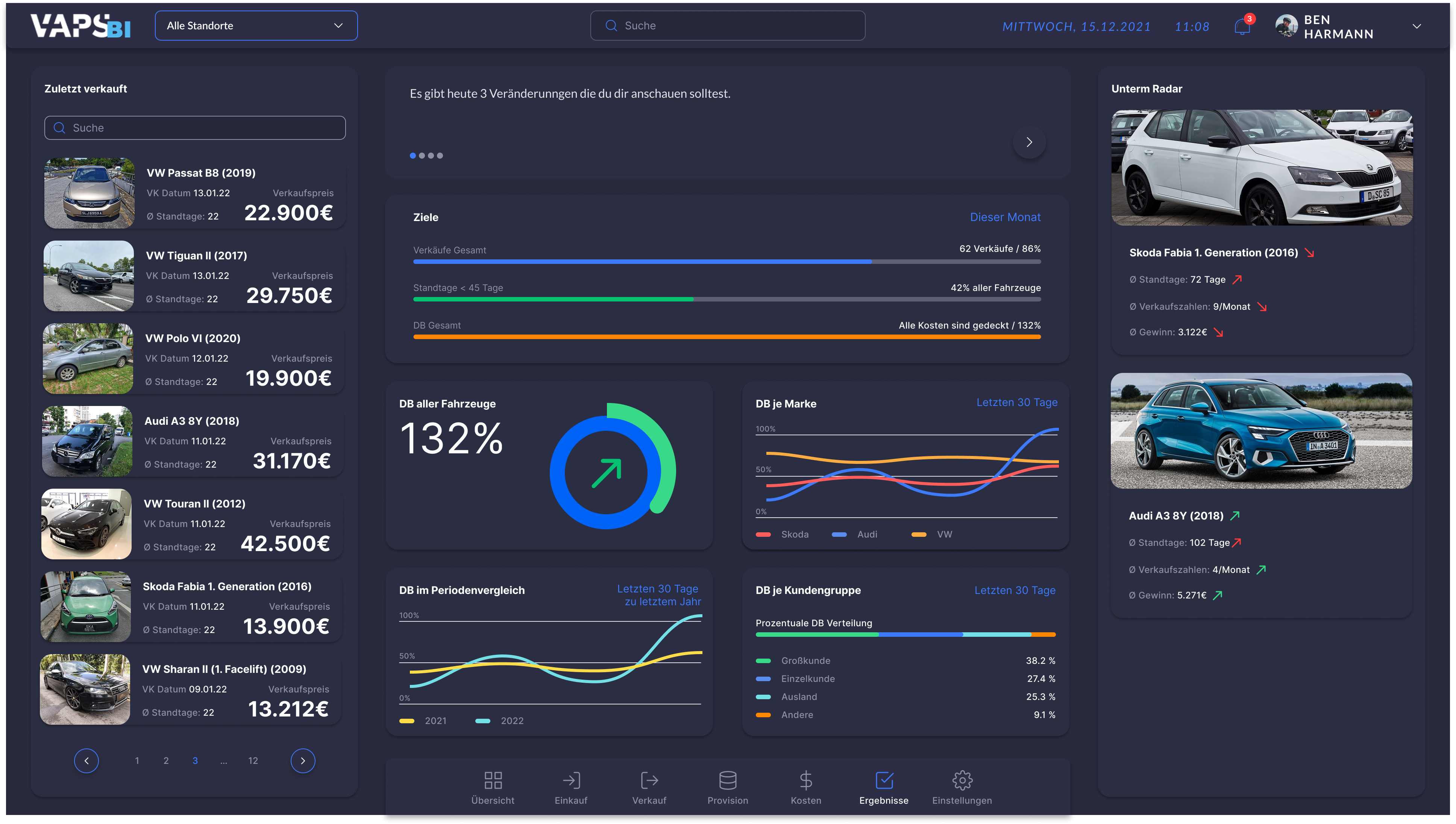1456x824 pixels.
Task: Open the VW Tiguan II (2017) car thumbnail
Action: click(88, 276)
